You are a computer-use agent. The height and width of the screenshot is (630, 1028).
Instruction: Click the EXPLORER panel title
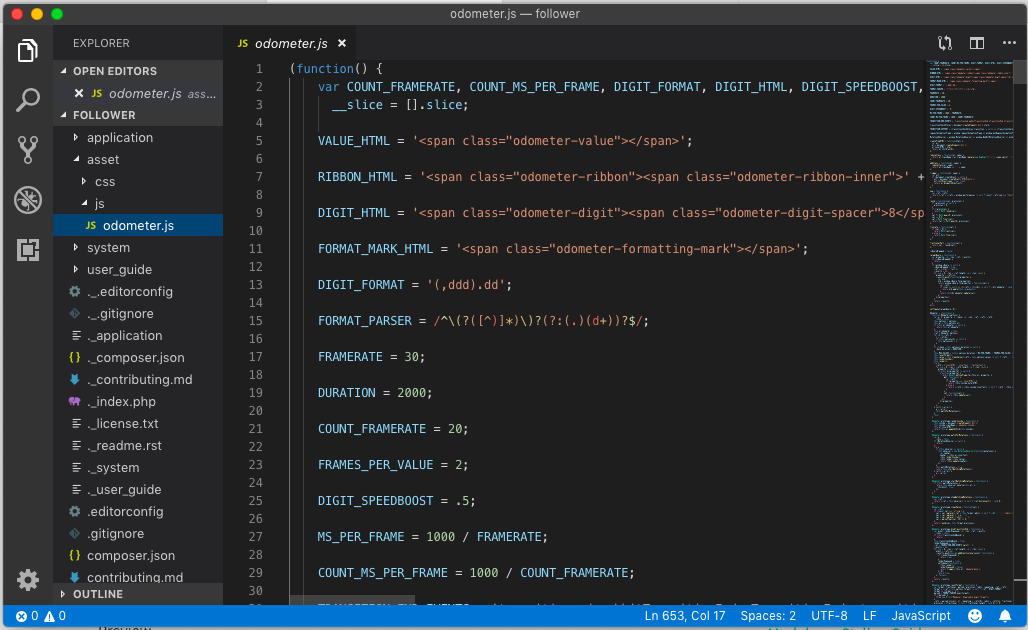101,43
